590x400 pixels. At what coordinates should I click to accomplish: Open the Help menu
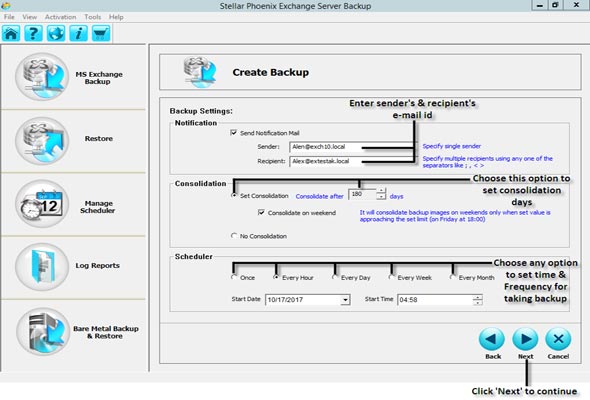point(116,17)
